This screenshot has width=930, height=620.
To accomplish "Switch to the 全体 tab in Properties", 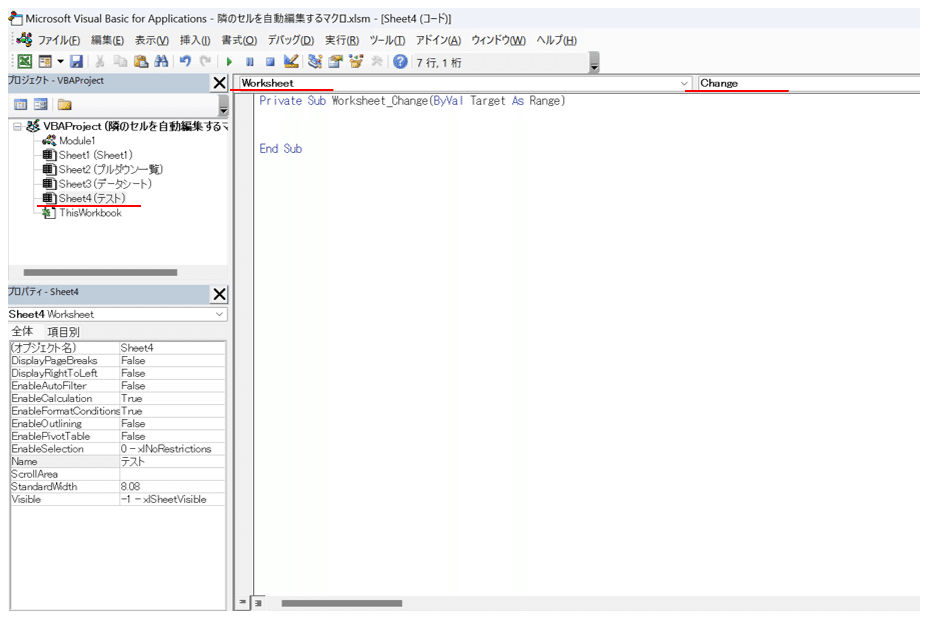I will tap(23, 332).
